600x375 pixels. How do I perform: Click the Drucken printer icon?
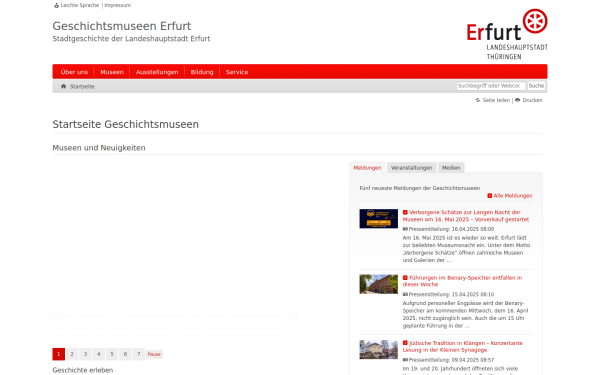tap(517, 100)
